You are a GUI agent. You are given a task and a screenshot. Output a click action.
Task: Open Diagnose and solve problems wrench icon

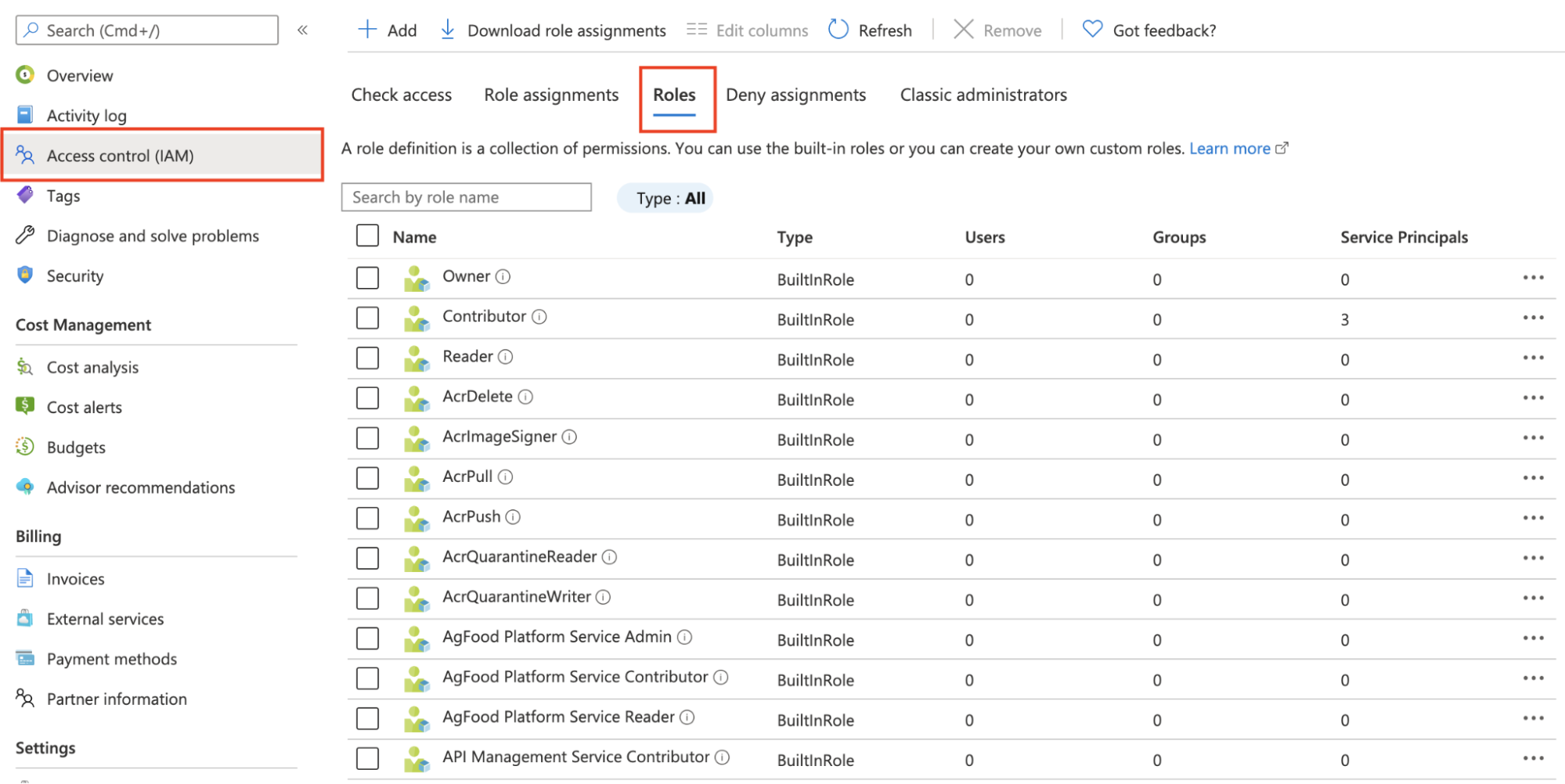coord(25,235)
